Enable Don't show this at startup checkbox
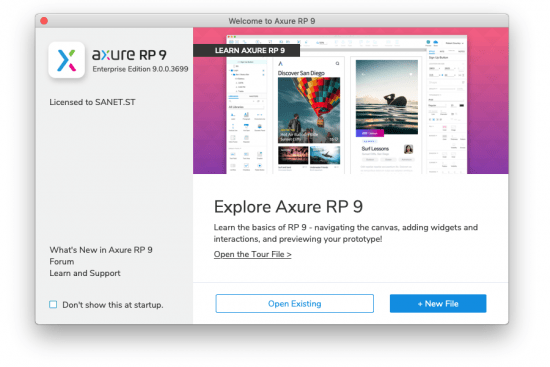The image size is (550, 367). click(x=53, y=304)
